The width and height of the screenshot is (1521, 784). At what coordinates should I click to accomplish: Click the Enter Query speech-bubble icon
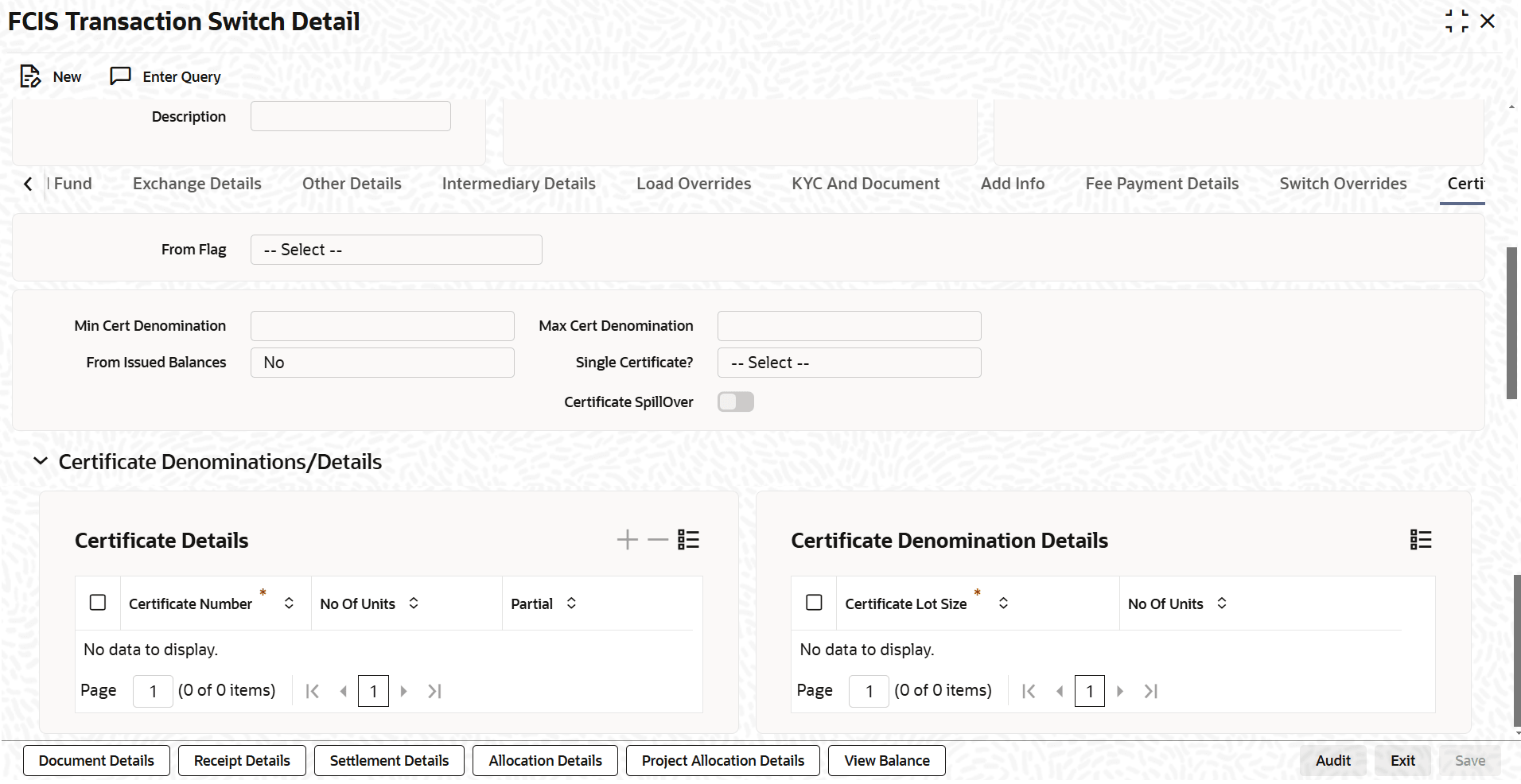pyautogui.click(x=120, y=76)
